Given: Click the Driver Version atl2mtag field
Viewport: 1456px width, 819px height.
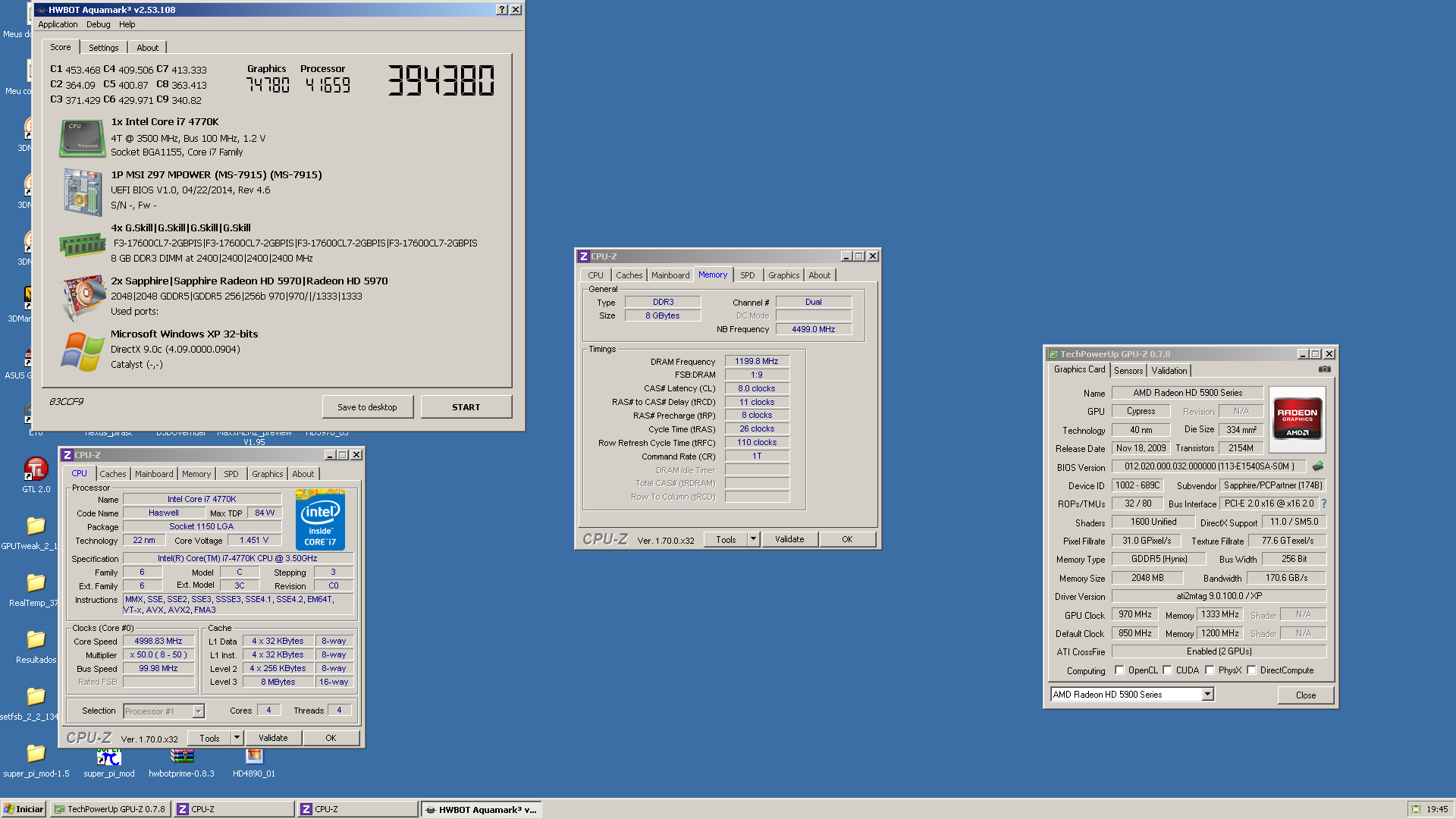Looking at the screenshot, I should pyautogui.click(x=1219, y=596).
